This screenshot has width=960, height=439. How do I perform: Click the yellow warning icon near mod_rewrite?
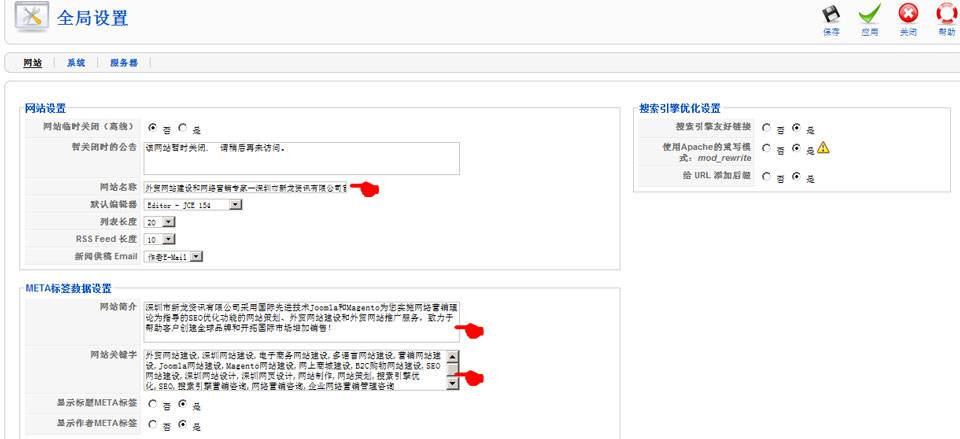(823, 147)
